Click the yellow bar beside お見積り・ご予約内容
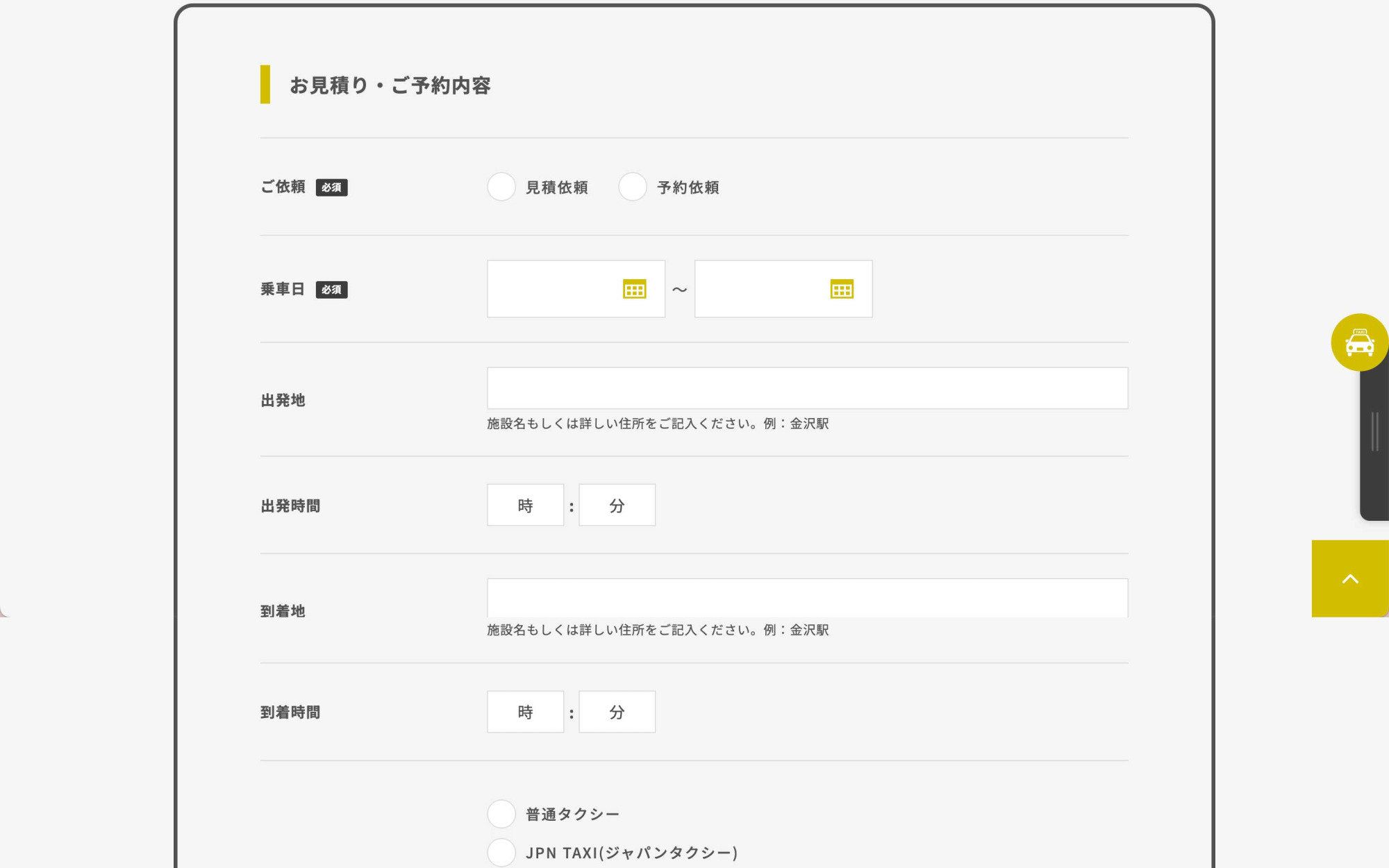This screenshot has height=868, width=1389. (265, 85)
